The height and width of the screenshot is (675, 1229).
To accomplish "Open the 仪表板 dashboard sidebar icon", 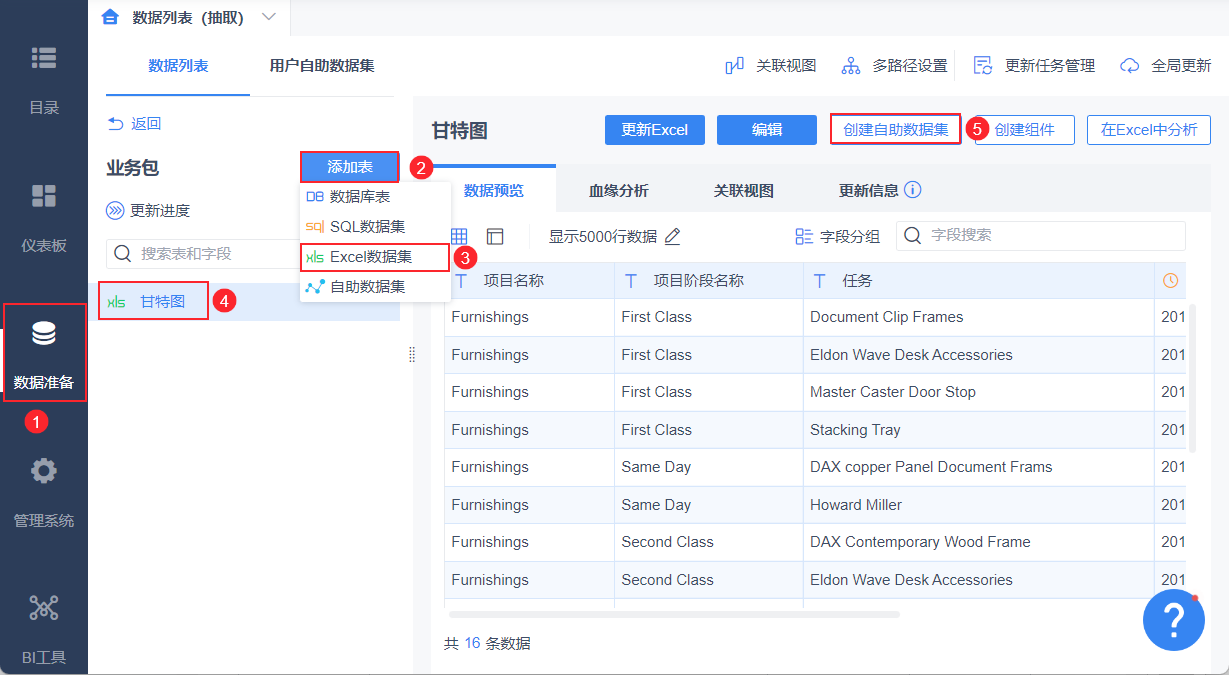I will (x=44, y=195).
